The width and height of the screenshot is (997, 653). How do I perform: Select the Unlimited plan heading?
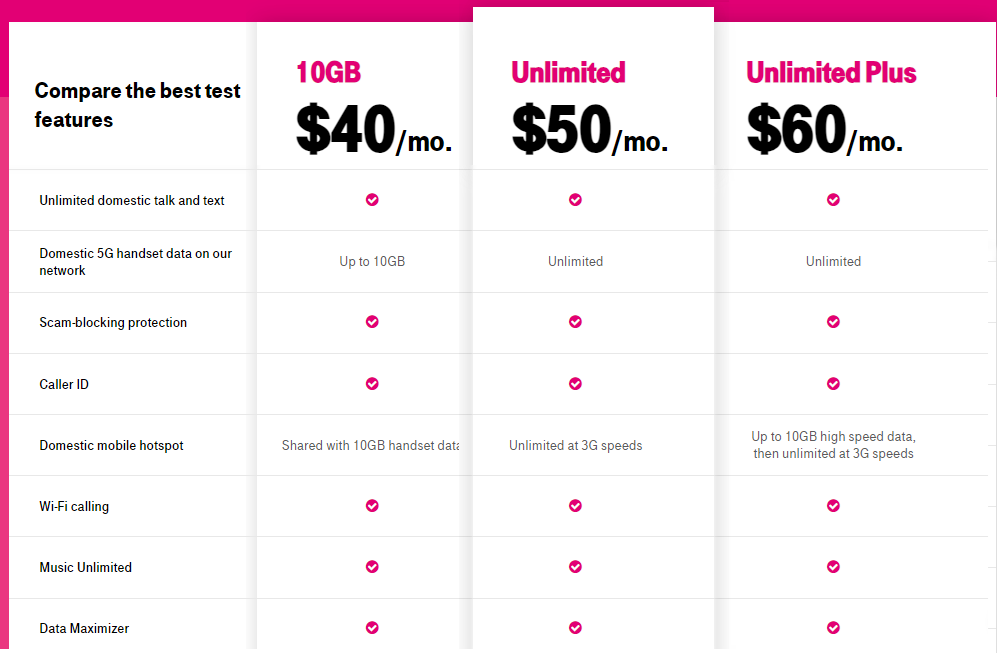click(x=568, y=72)
